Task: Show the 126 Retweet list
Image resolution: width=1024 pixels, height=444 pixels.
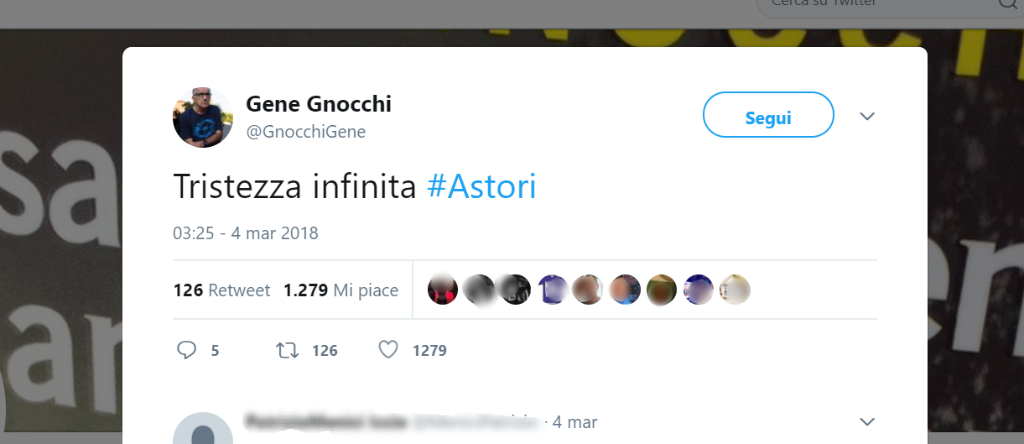Action: pos(222,290)
